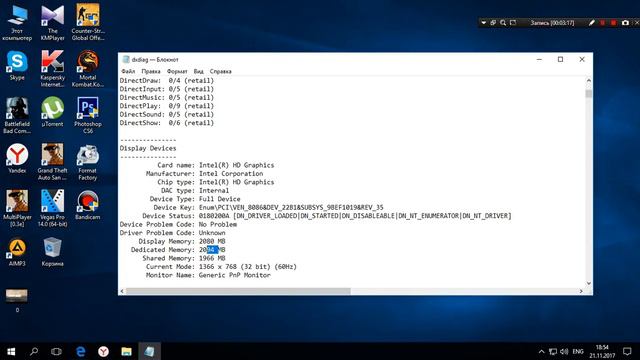Stop recording with the red stop button
The width and height of the screenshot is (640, 360).
(x=613, y=23)
